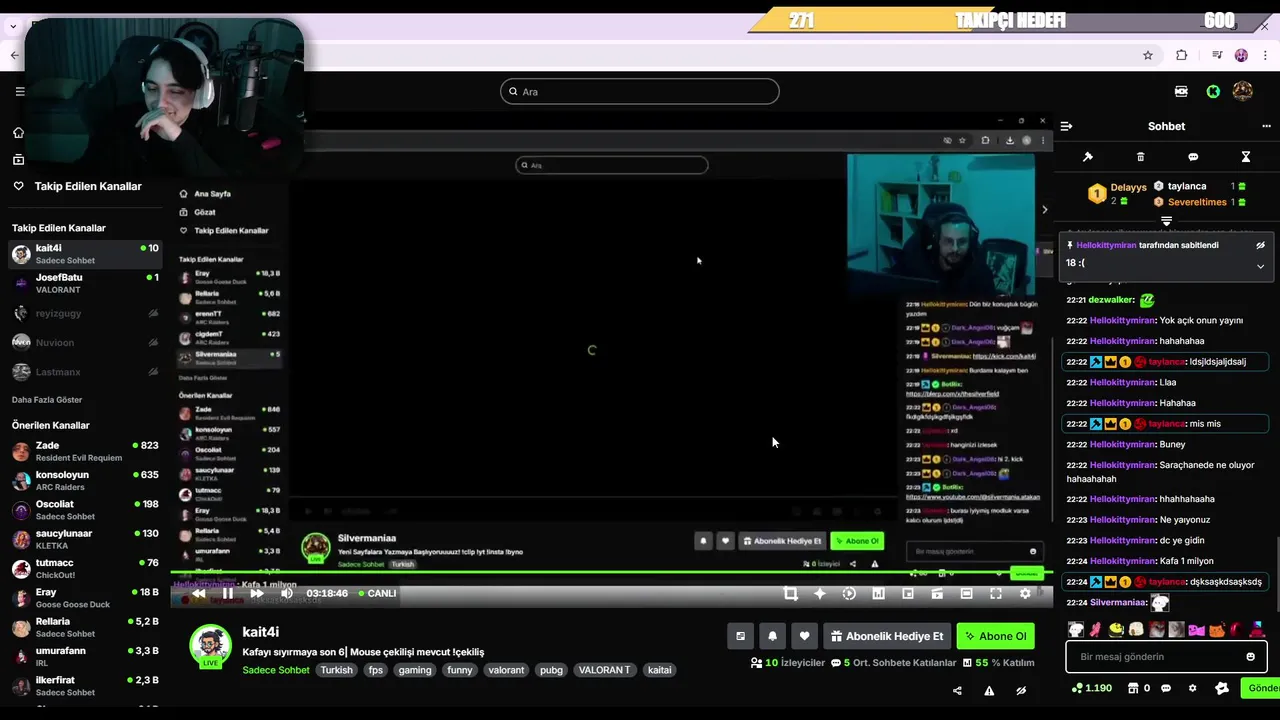Open browser extensions puzzle icon
1280x720 pixels.
[1182, 55]
